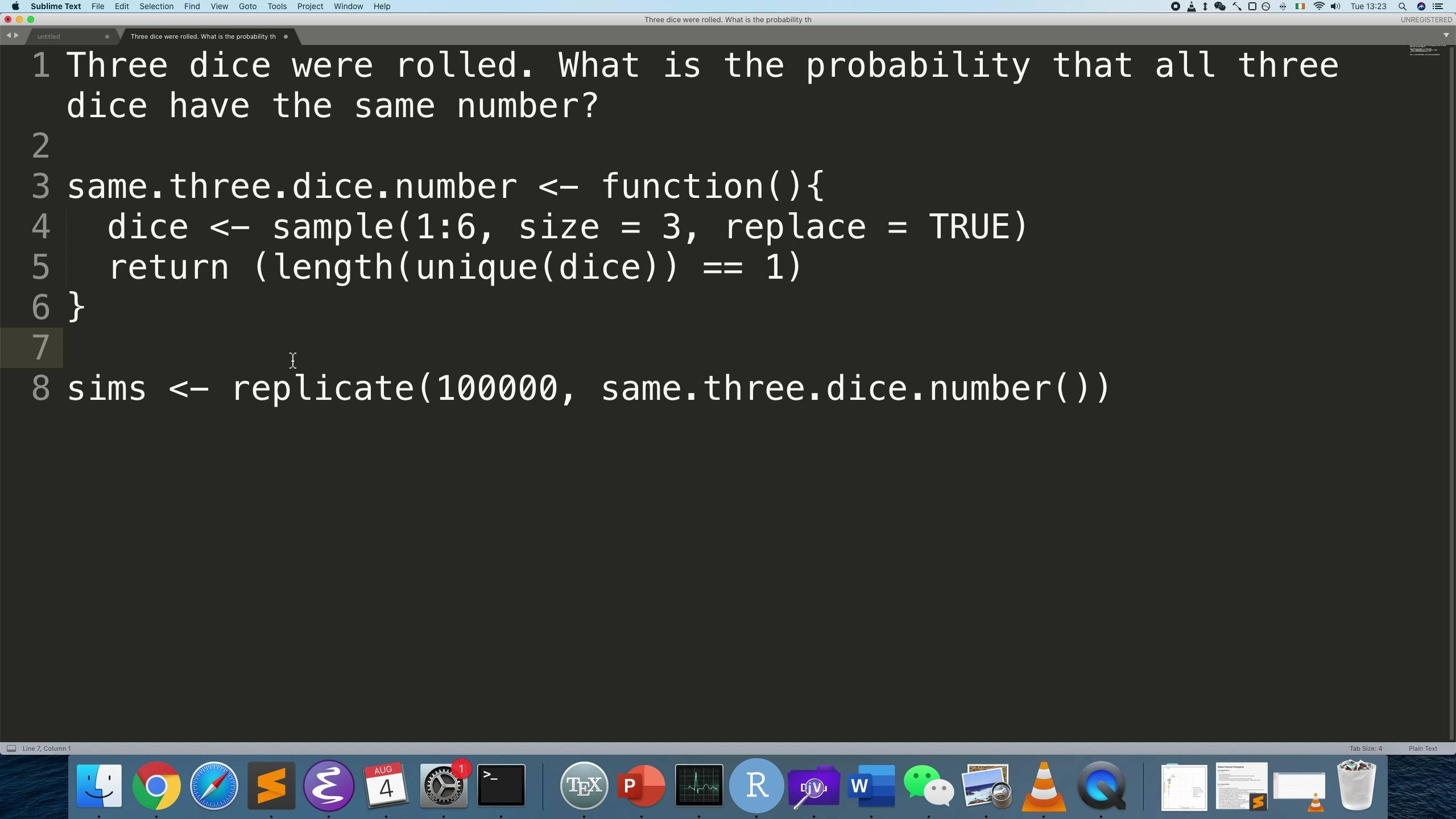Click the Project menu item
Screen dimensions: 1456x819
(x=310, y=7)
